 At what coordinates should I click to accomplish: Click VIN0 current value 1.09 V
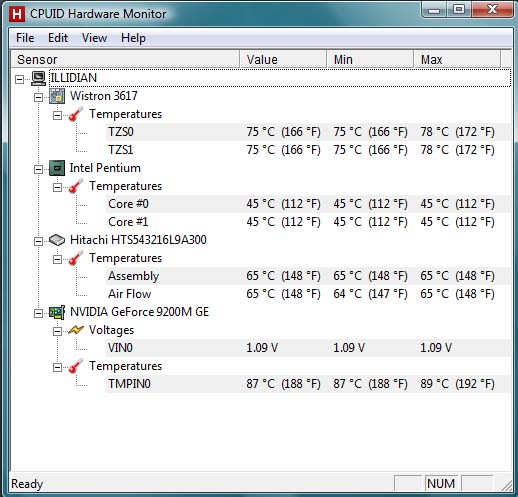coord(262,348)
